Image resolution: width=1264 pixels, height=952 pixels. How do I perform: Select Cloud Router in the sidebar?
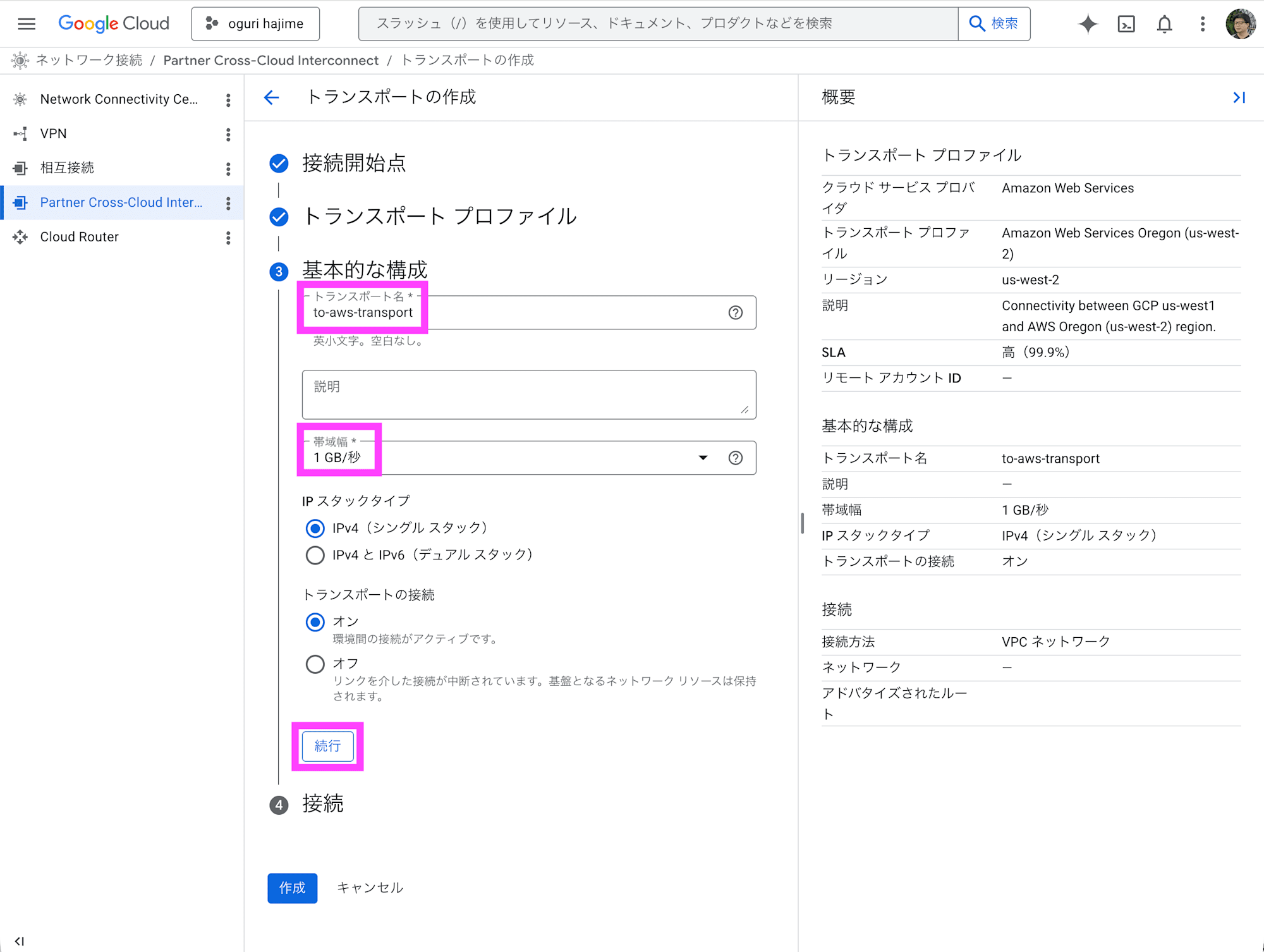[79, 236]
